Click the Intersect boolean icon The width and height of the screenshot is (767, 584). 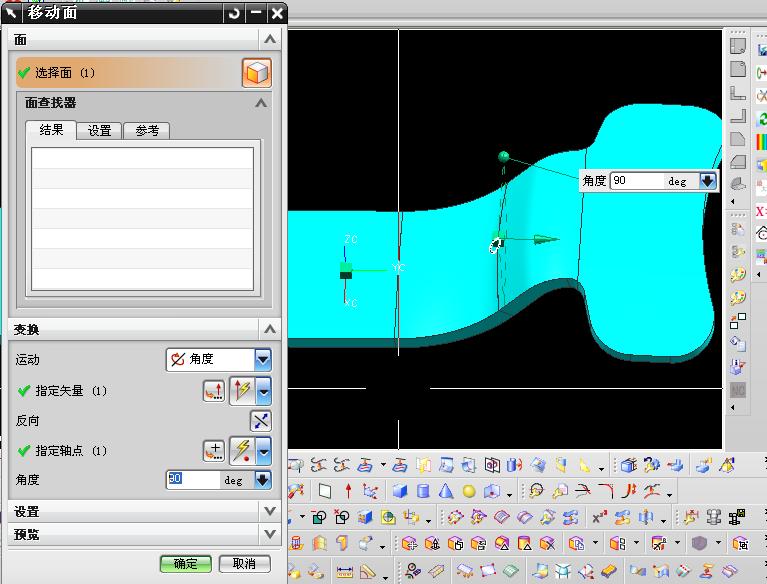point(341,517)
